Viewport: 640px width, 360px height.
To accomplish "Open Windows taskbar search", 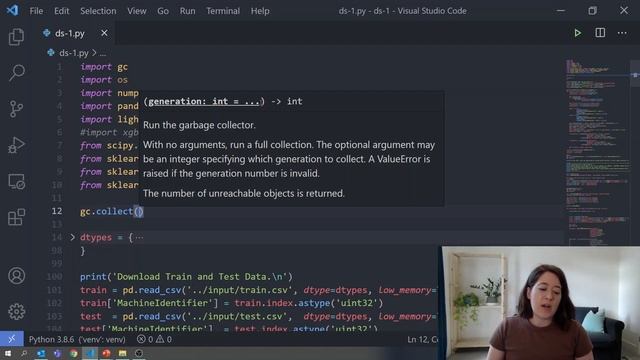I will click(x=24, y=353).
